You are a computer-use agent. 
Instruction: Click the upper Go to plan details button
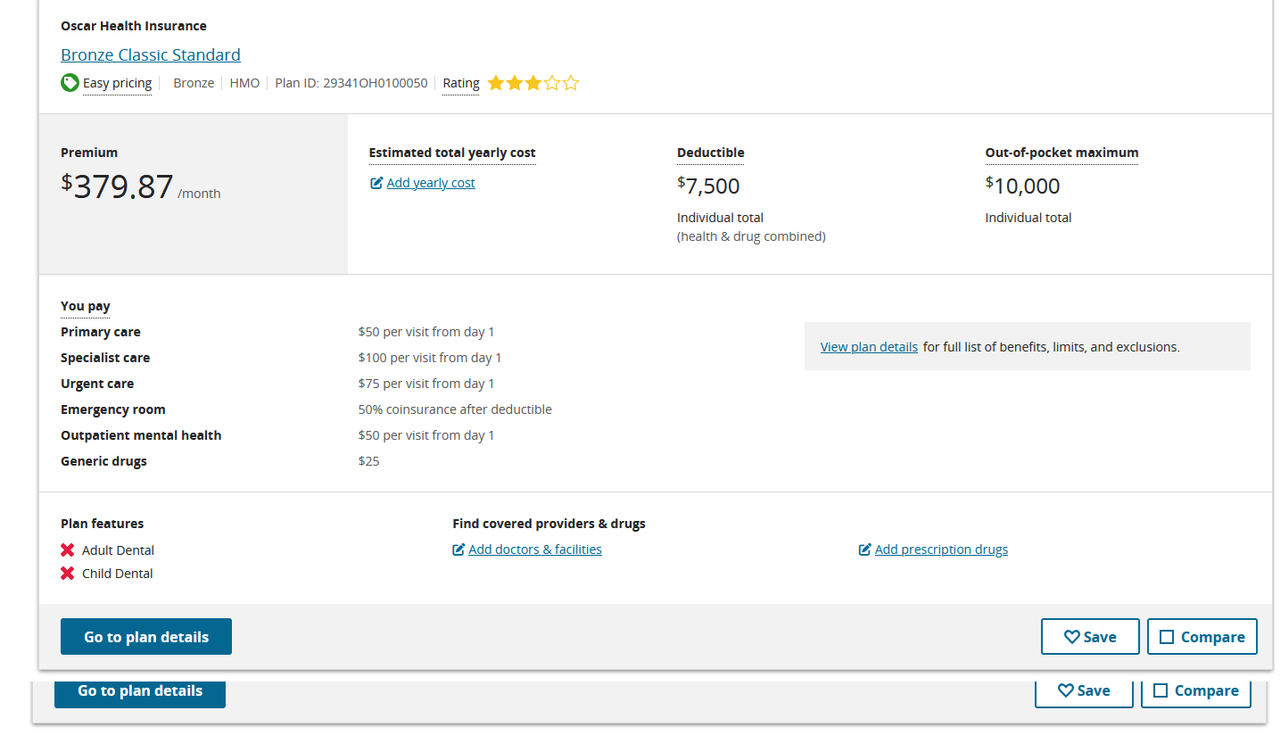tap(146, 637)
